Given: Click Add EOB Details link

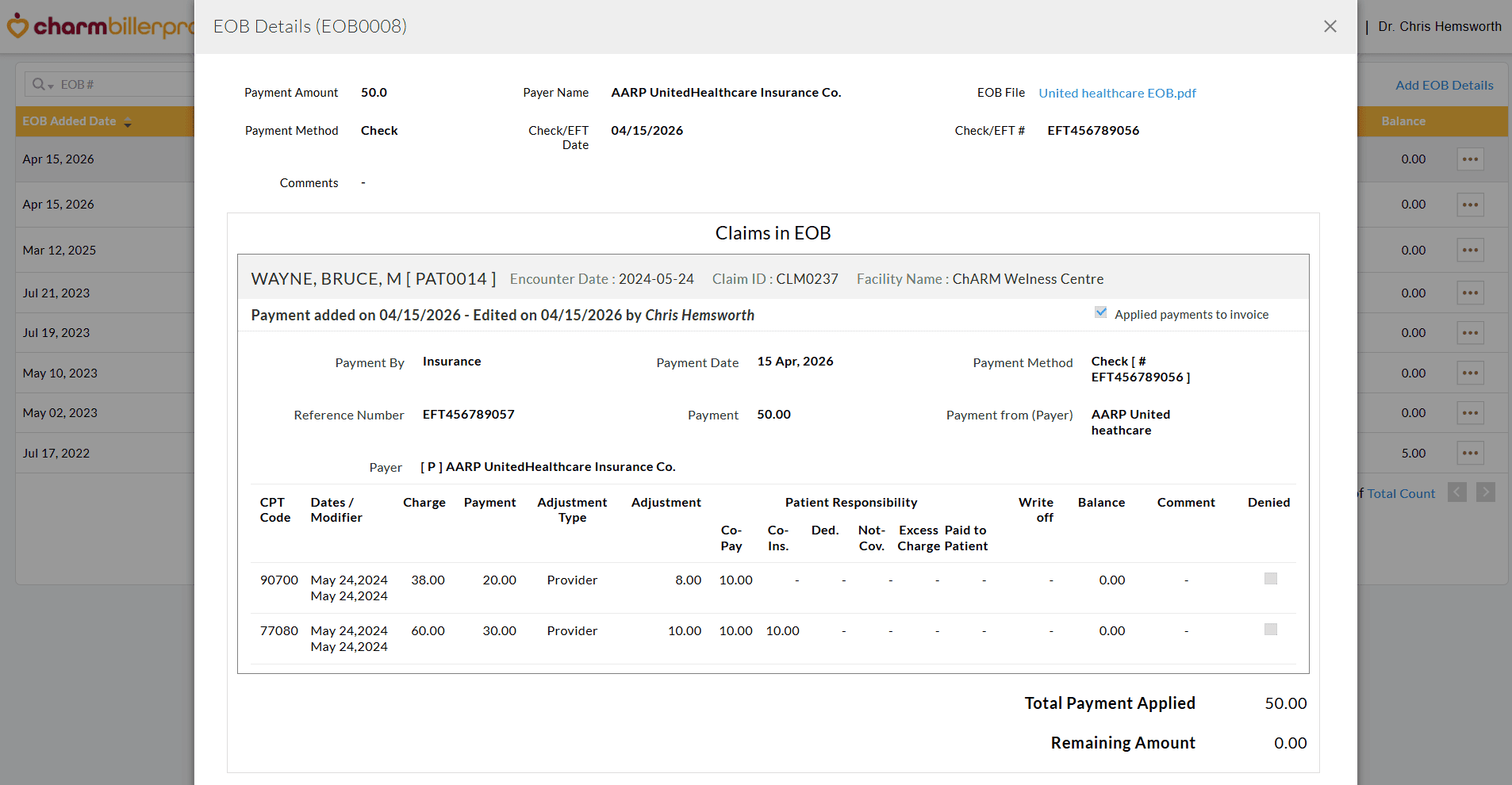Looking at the screenshot, I should click(1444, 85).
